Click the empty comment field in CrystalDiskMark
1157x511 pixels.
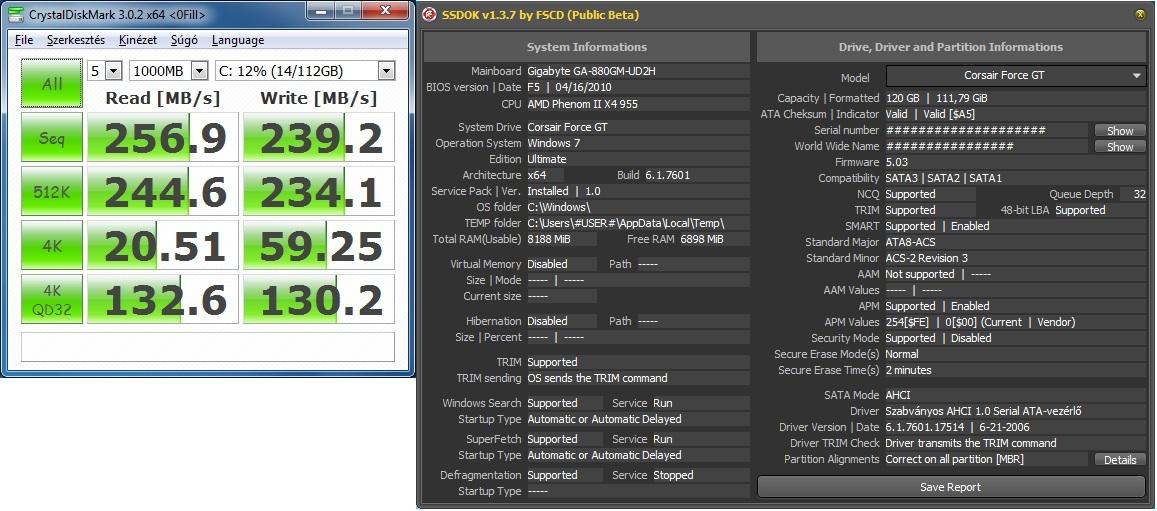[208, 347]
